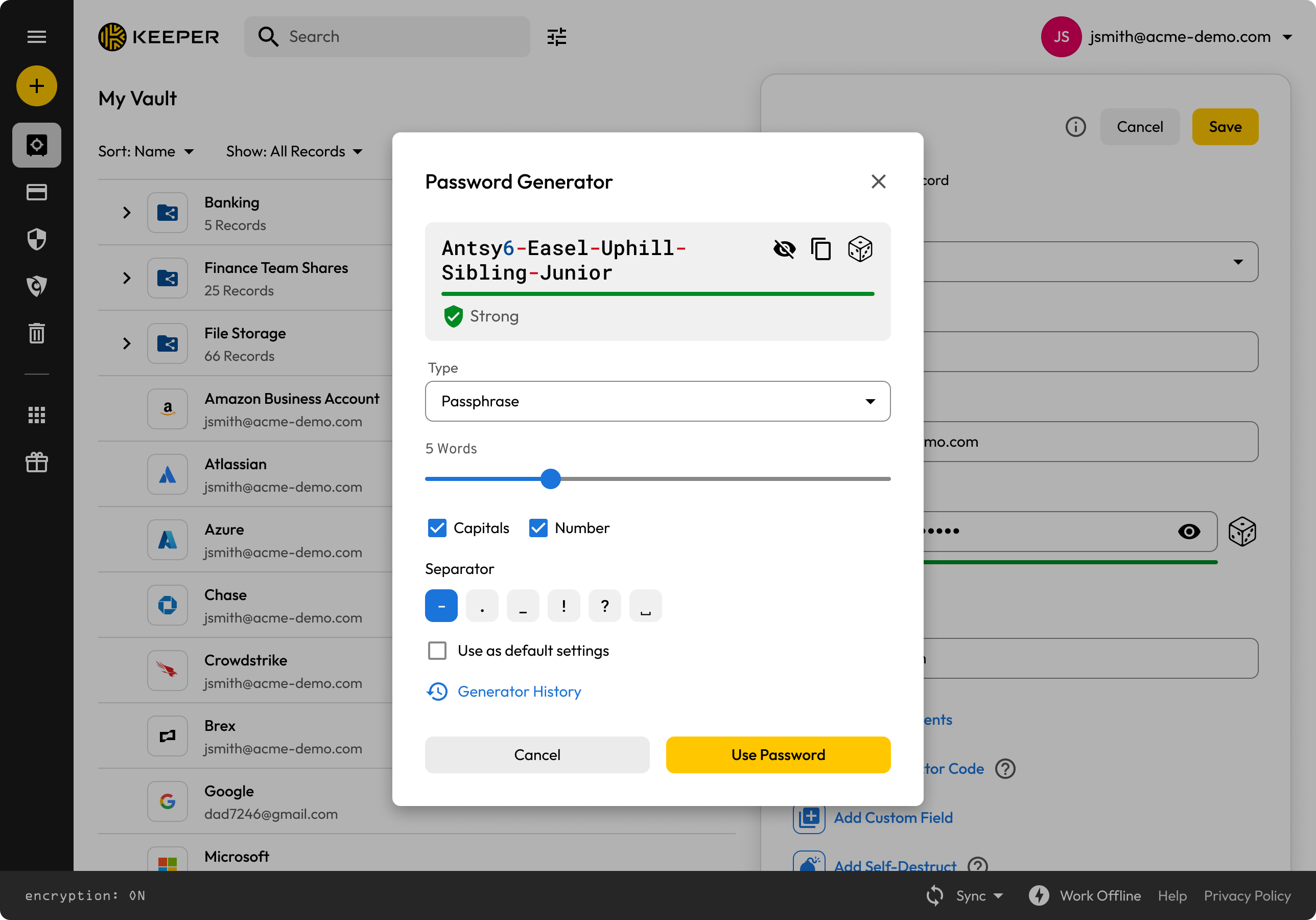
Task: Open Deleted Items trash icon
Action: [37, 333]
